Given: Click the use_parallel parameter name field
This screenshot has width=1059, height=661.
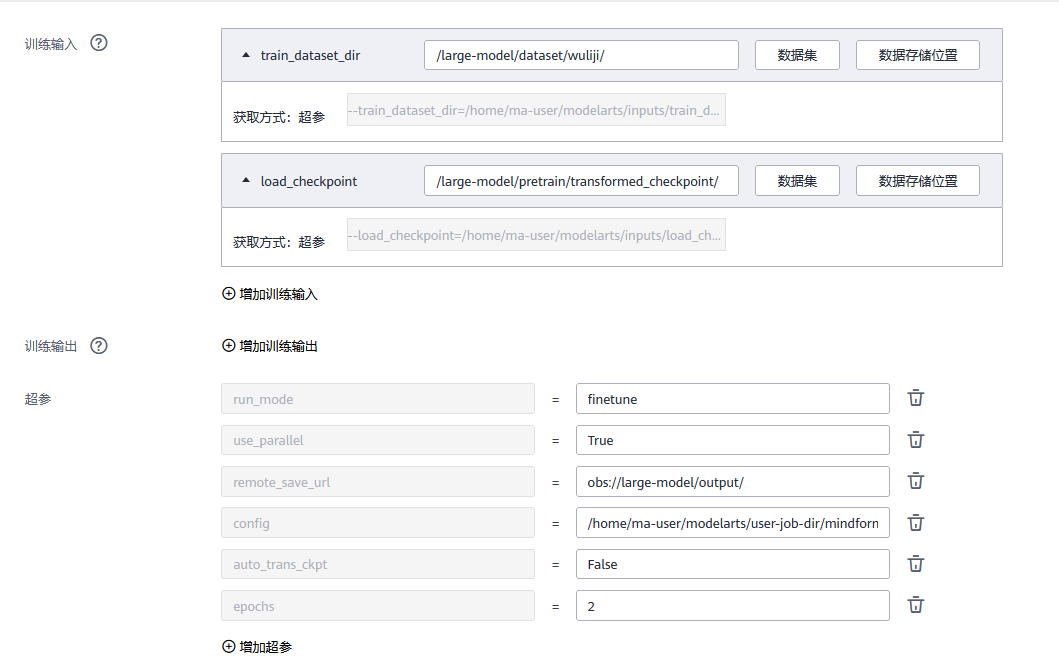Looking at the screenshot, I should tap(378, 440).
